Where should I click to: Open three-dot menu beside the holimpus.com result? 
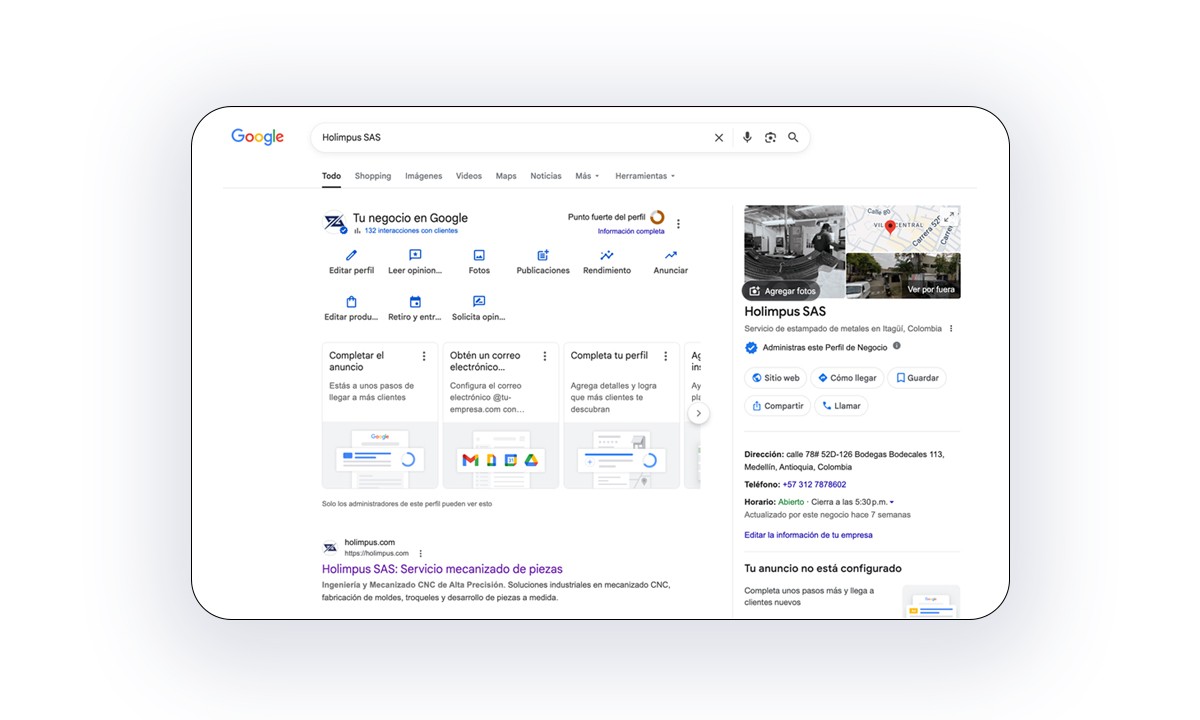click(420, 553)
